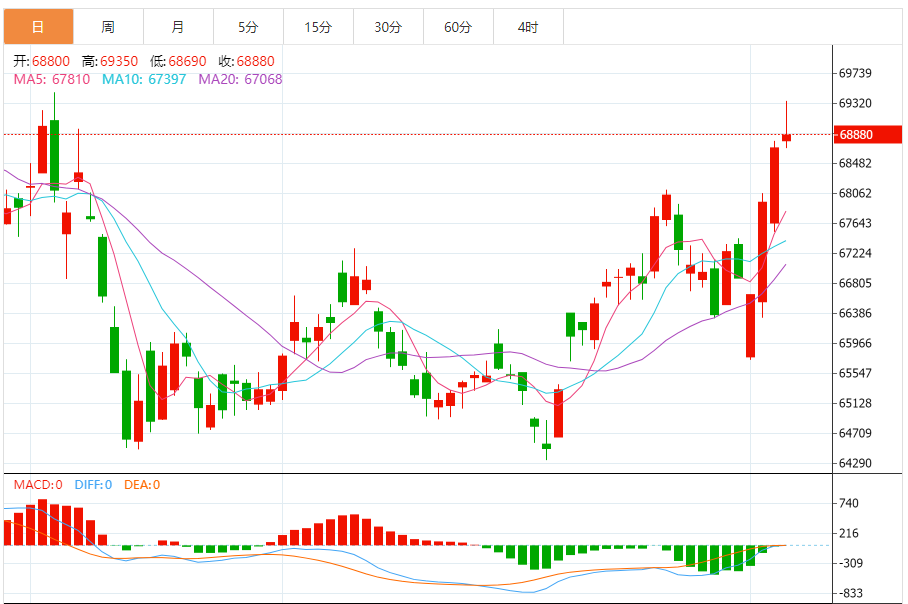Click the 216 MACD axis label
The width and height of the screenshot is (908, 604).
click(849, 533)
